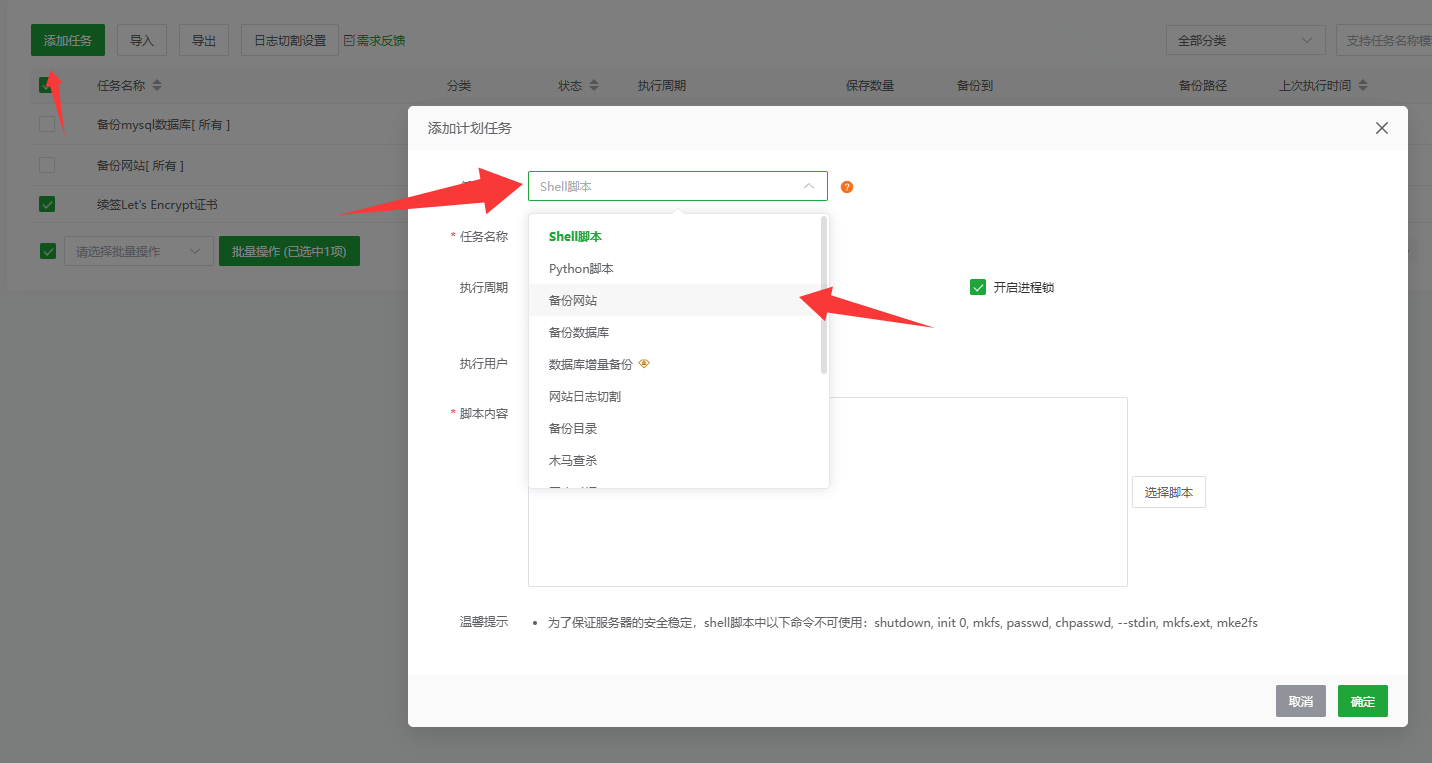Select 网站日志切割 option in list
The image size is (1432, 763).
click(585, 396)
